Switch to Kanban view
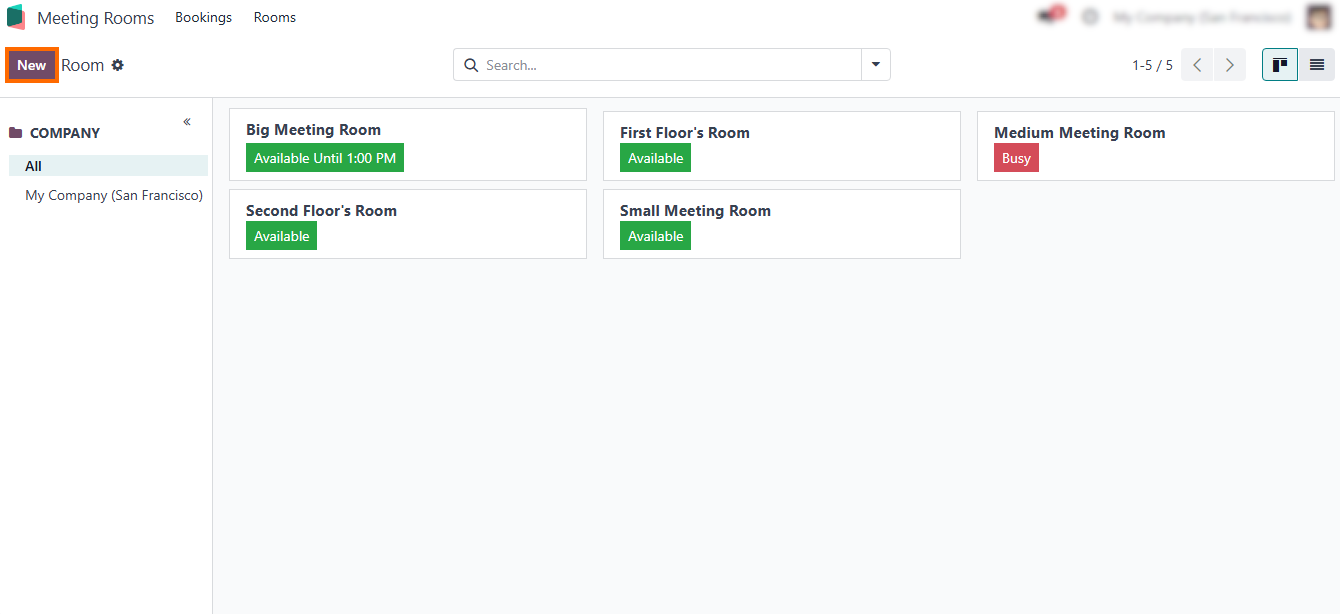 [x=1279, y=65]
